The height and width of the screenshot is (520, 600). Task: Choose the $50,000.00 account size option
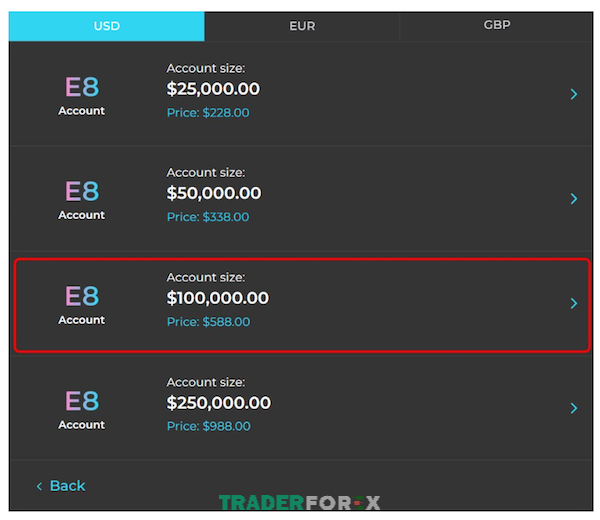point(214,193)
